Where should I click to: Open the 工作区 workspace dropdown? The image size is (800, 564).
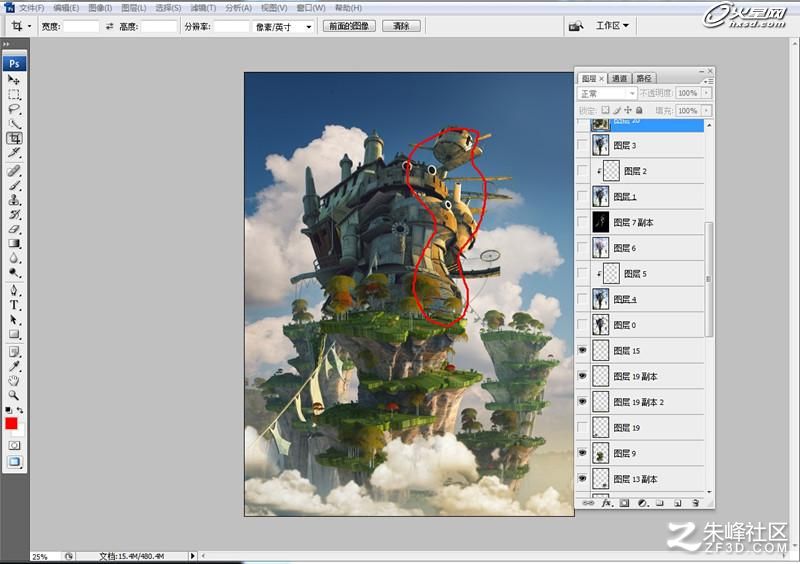612,26
